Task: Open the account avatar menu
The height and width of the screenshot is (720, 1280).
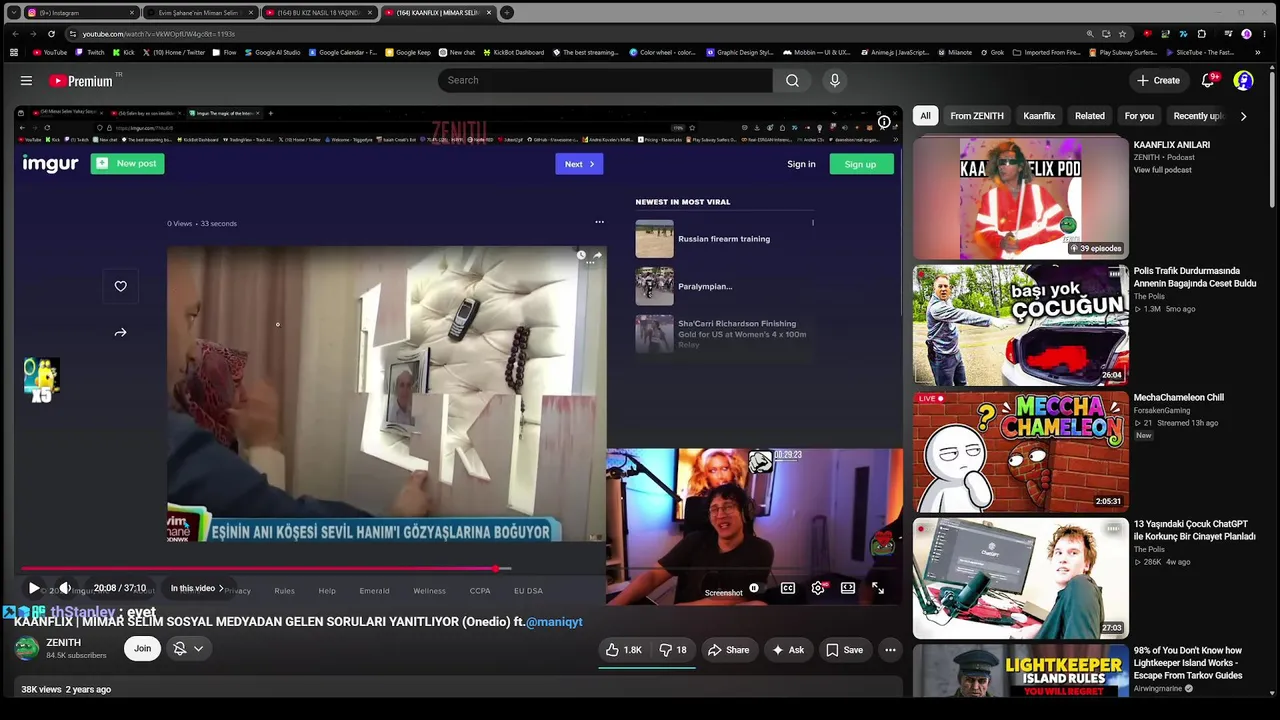Action: coord(1243,80)
